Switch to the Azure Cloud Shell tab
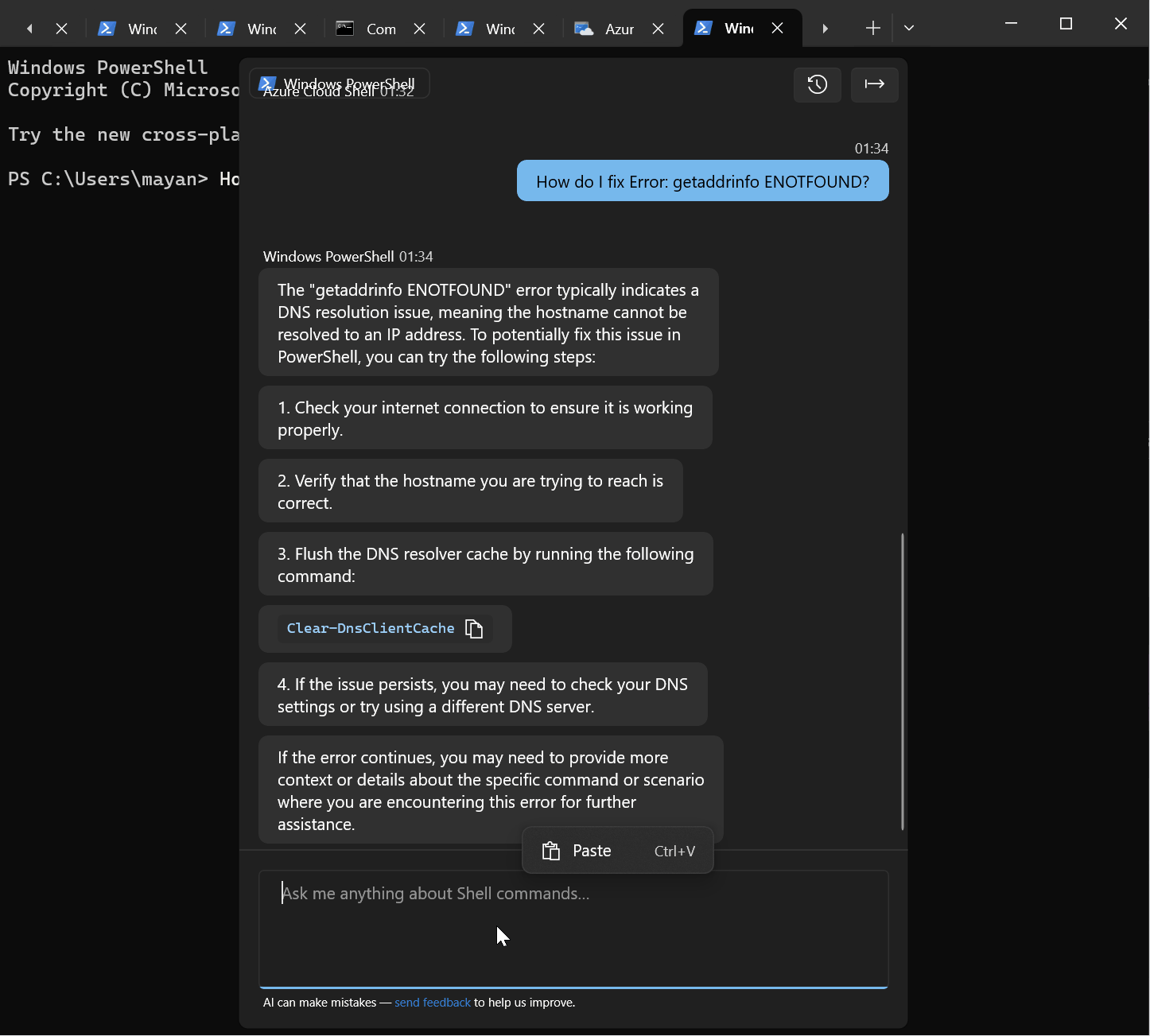This screenshot has height=1036, width=1150. click(x=622, y=29)
